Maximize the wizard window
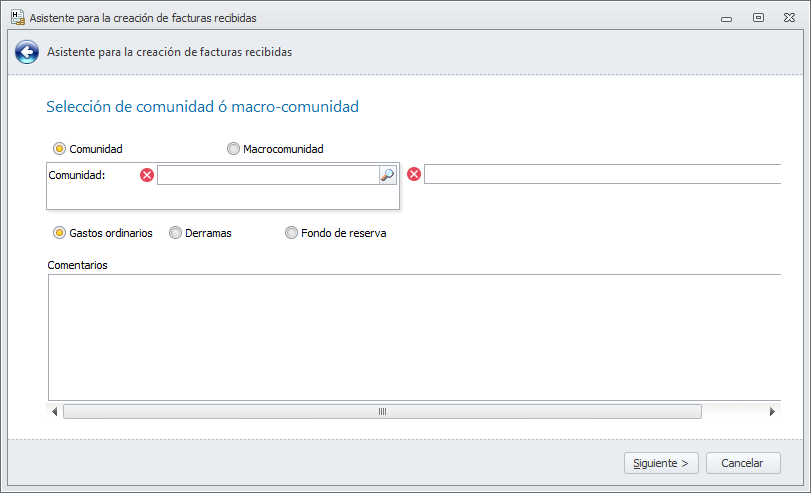 pyautogui.click(x=759, y=17)
